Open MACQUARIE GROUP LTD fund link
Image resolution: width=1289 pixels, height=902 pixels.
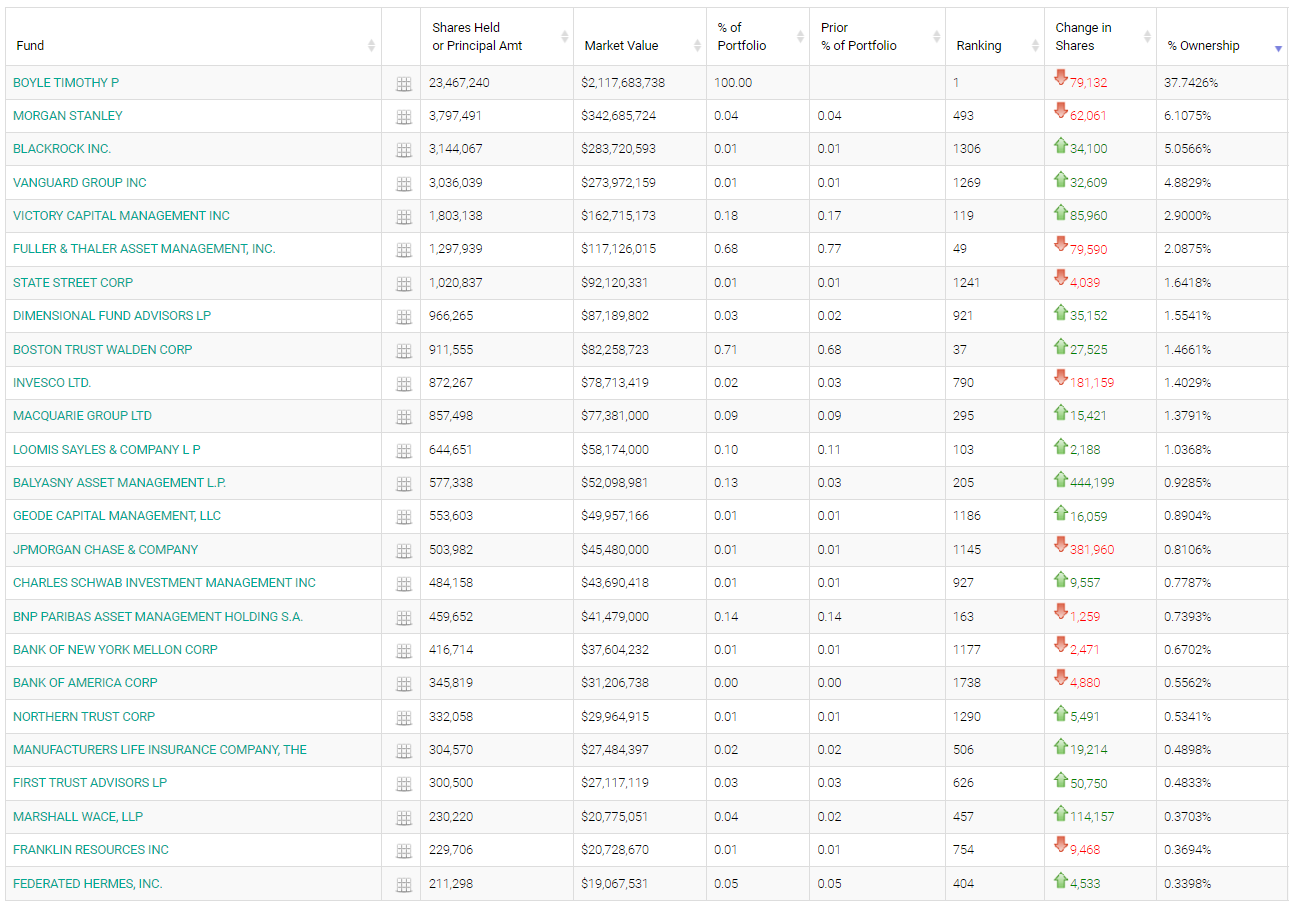tap(82, 415)
